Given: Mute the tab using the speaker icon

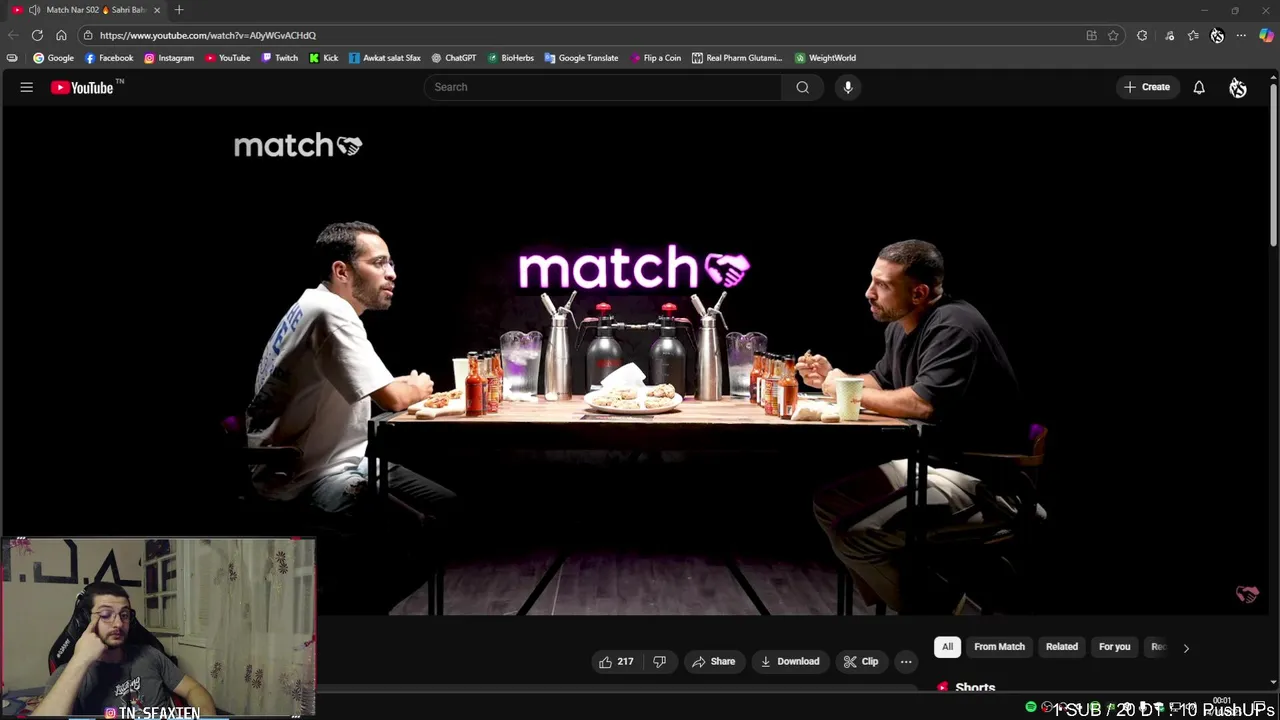Looking at the screenshot, I should point(35,10).
